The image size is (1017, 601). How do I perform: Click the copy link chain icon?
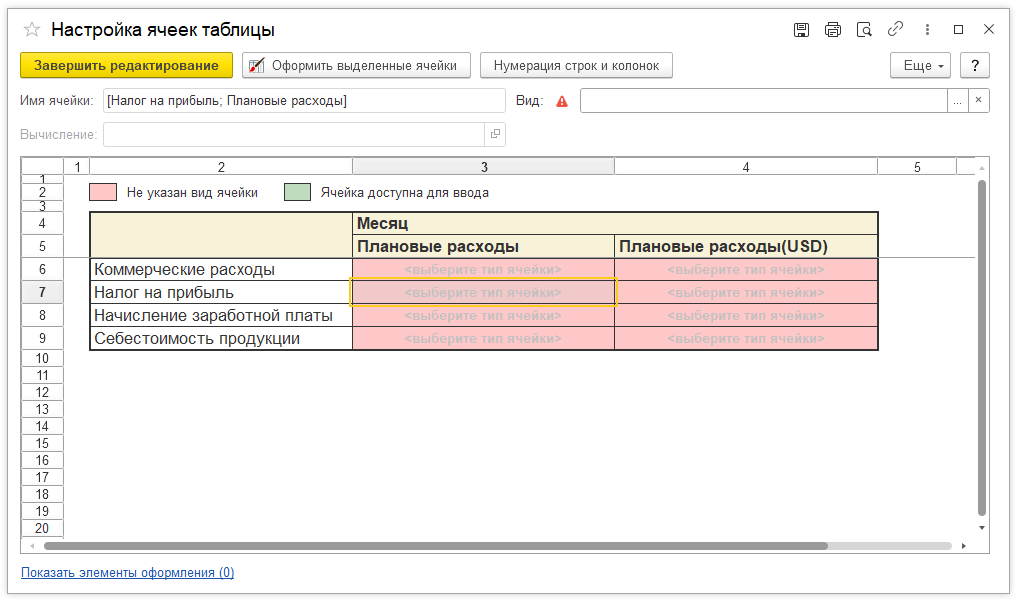point(896,30)
